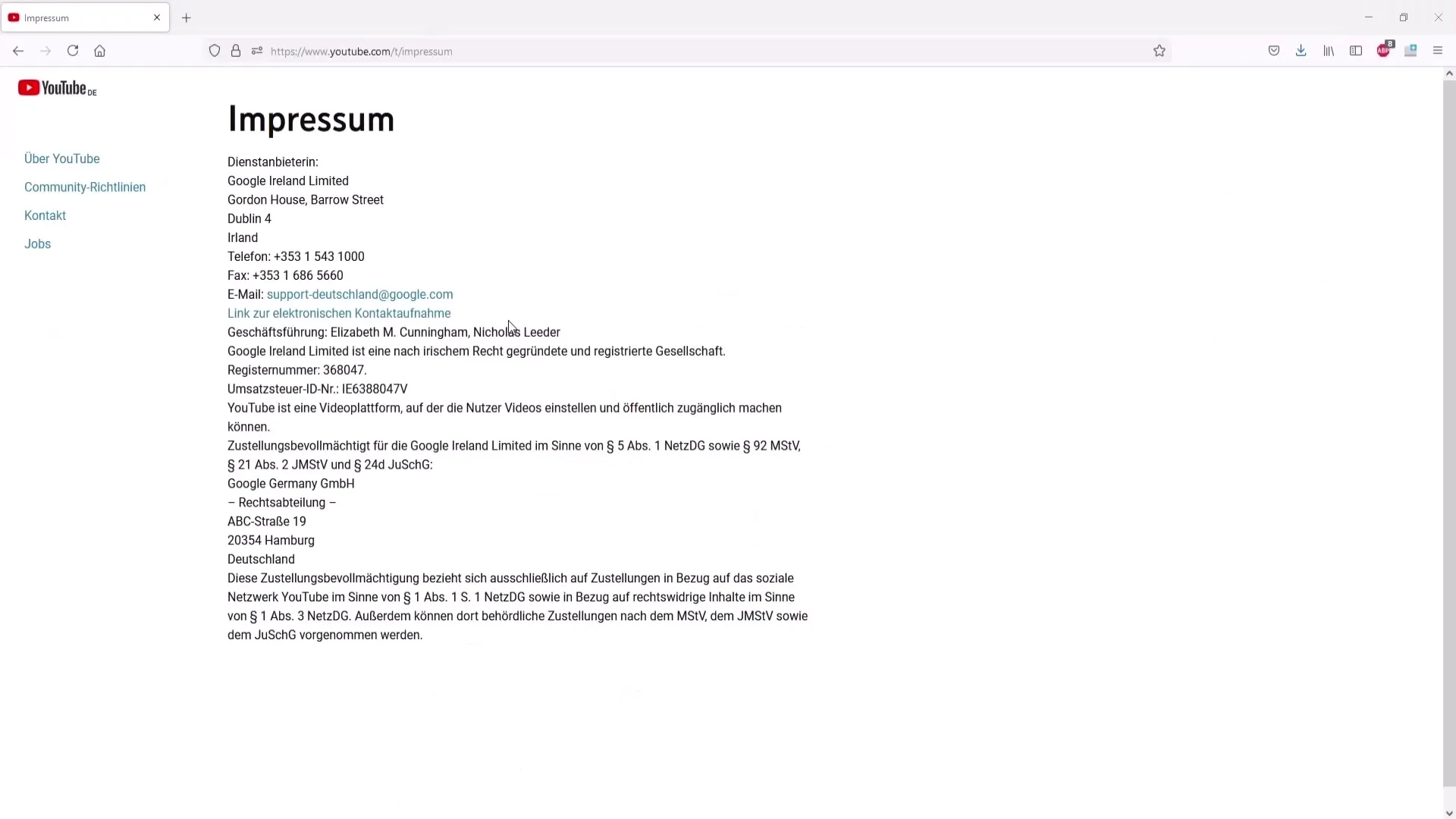Click the 'Kontakt' sidebar link

(x=45, y=215)
